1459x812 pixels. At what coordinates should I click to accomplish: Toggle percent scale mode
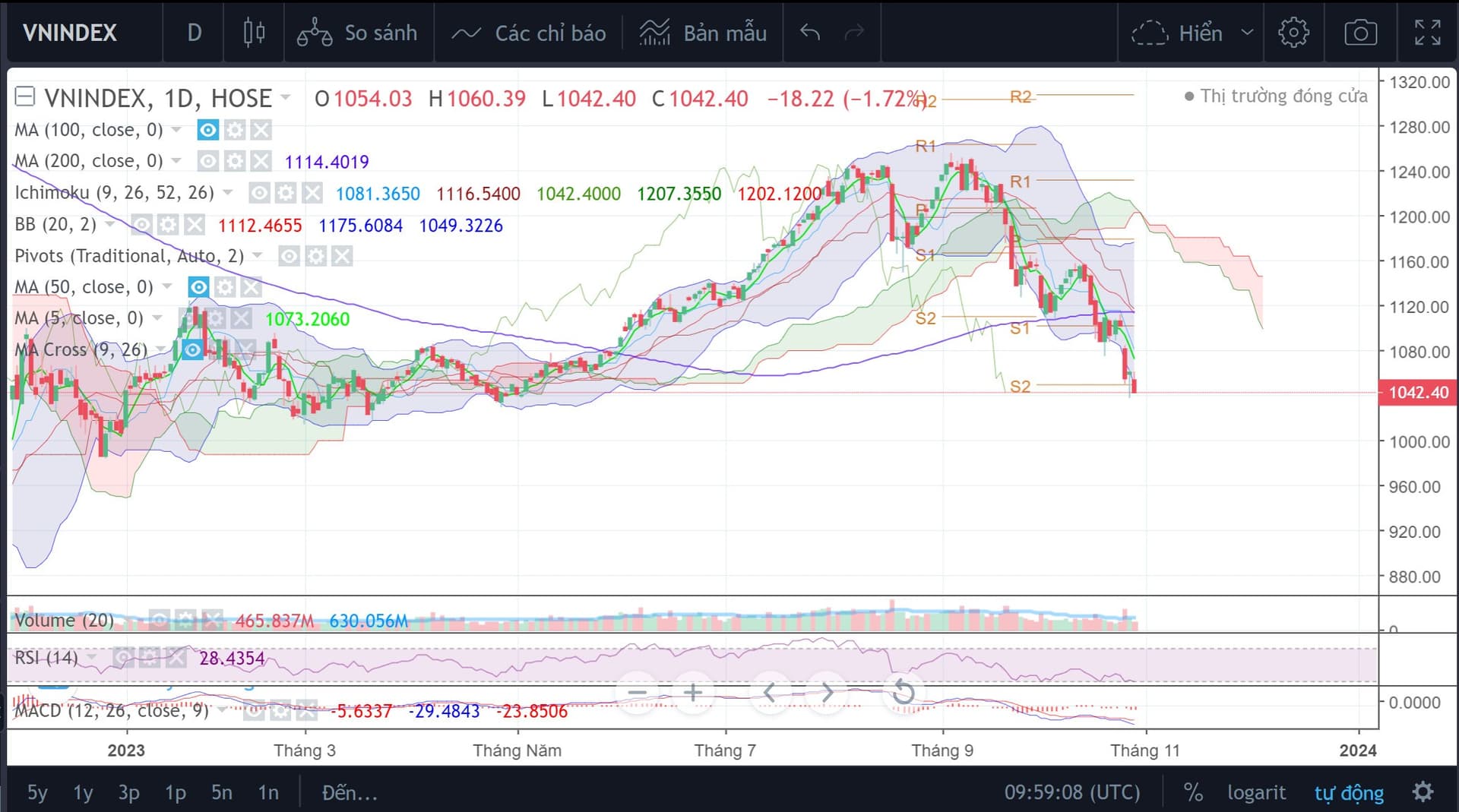[x=1193, y=793]
